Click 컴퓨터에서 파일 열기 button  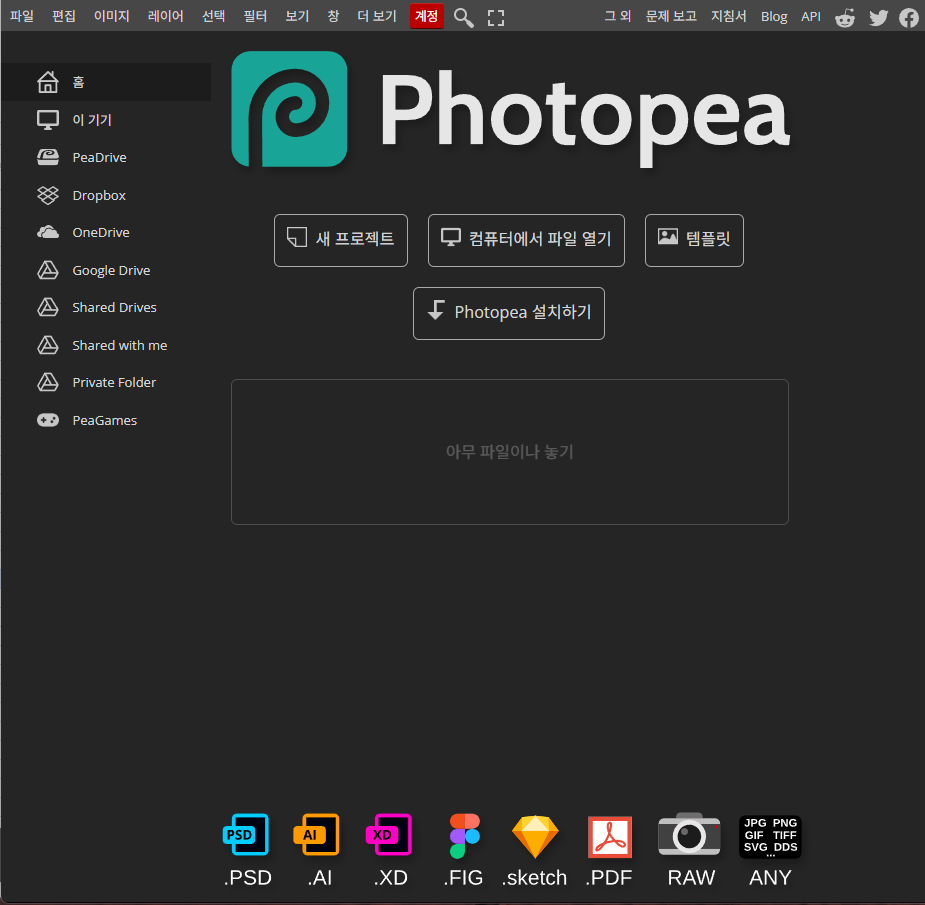[526, 240]
